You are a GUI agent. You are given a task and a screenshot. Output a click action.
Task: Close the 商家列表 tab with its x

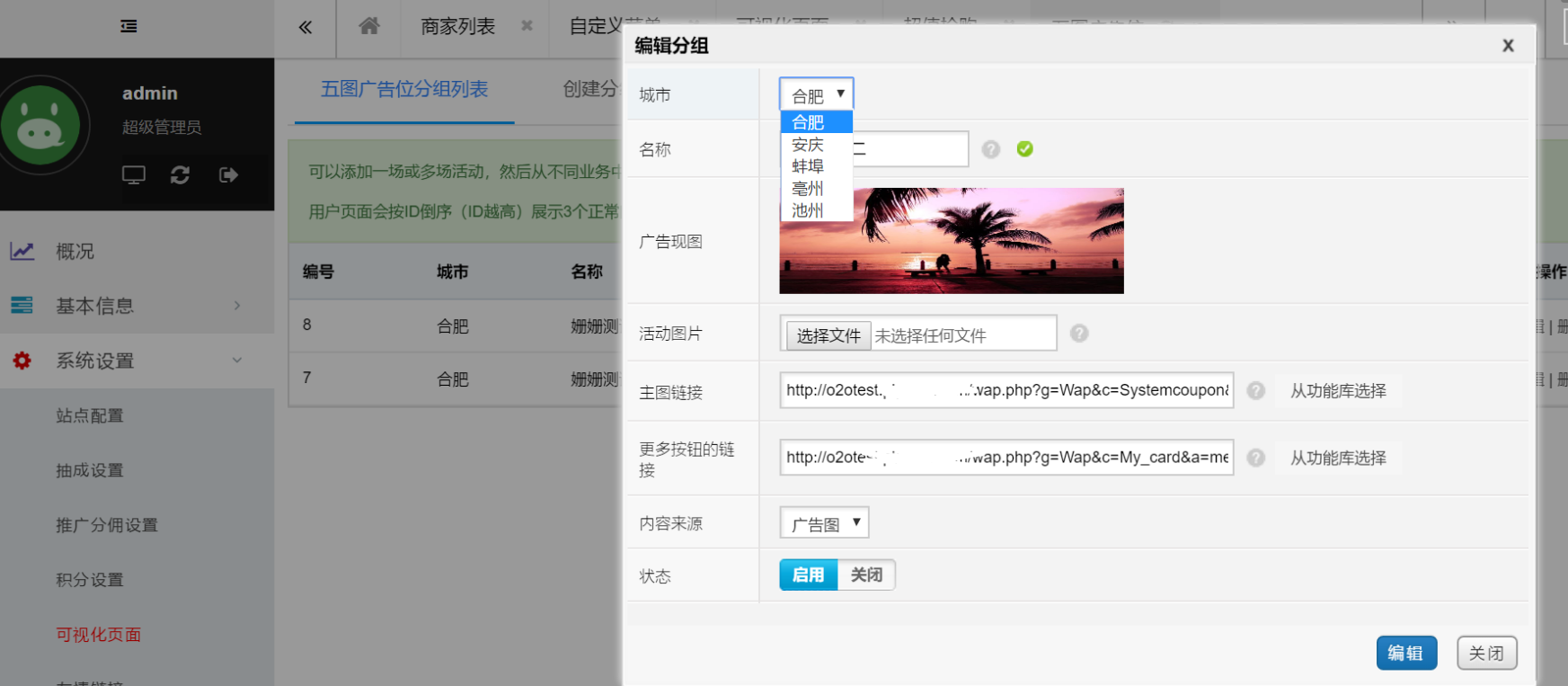click(527, 26)
